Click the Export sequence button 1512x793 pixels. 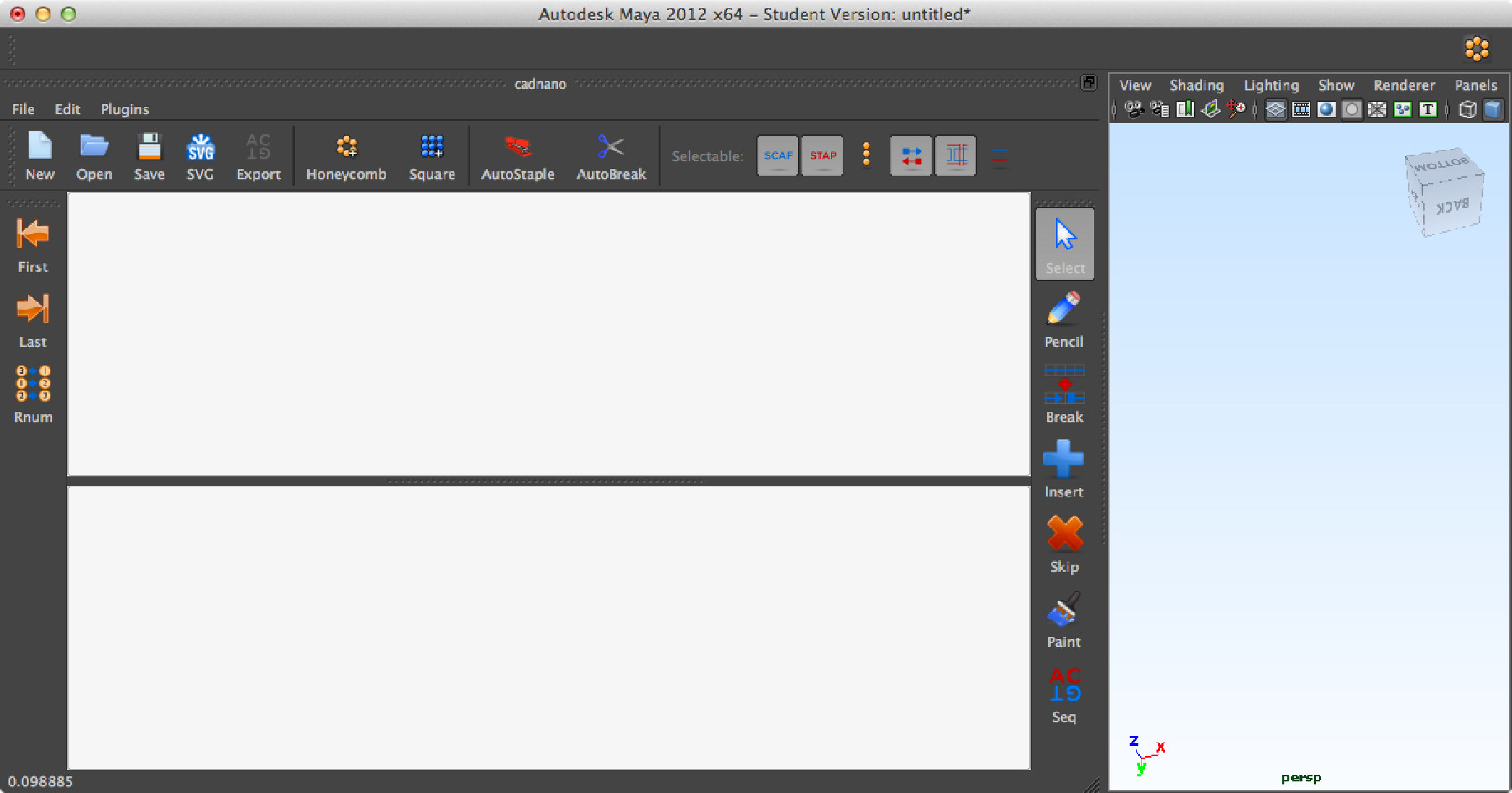coord(258,156)
